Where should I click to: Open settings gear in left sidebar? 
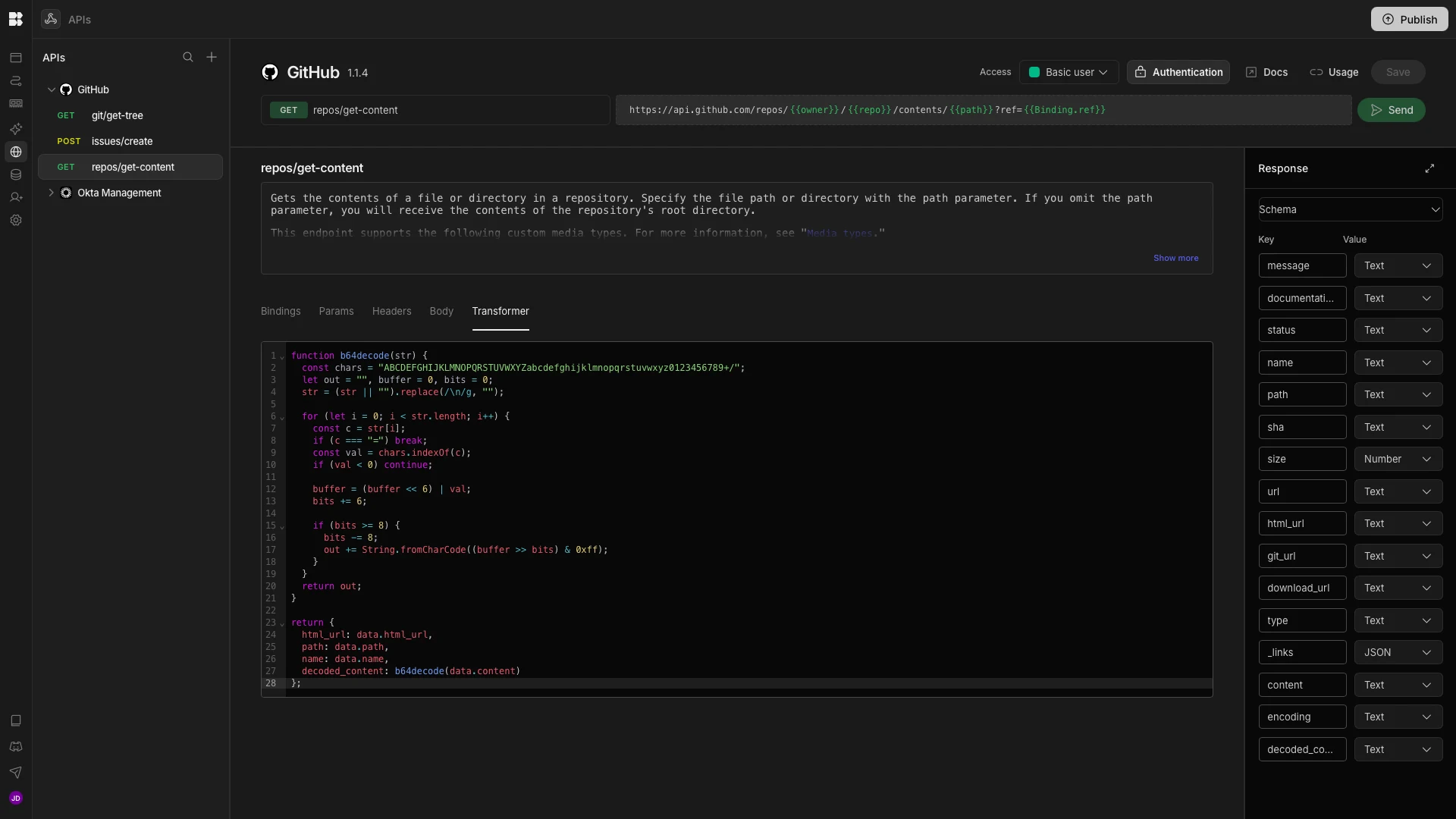point(16,221)
